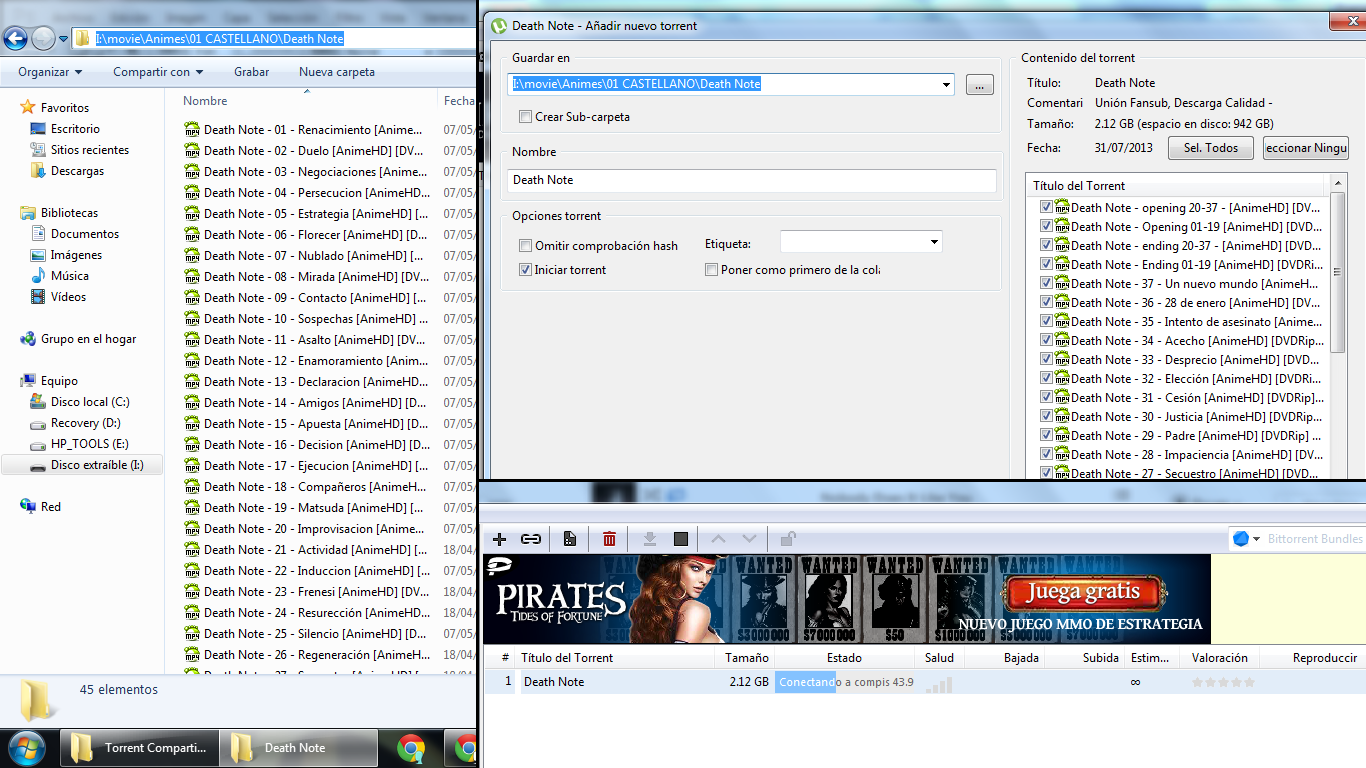Uncheck Death Note - Opening 01-19 file

pyautogui.click(x=1046, y=226)
